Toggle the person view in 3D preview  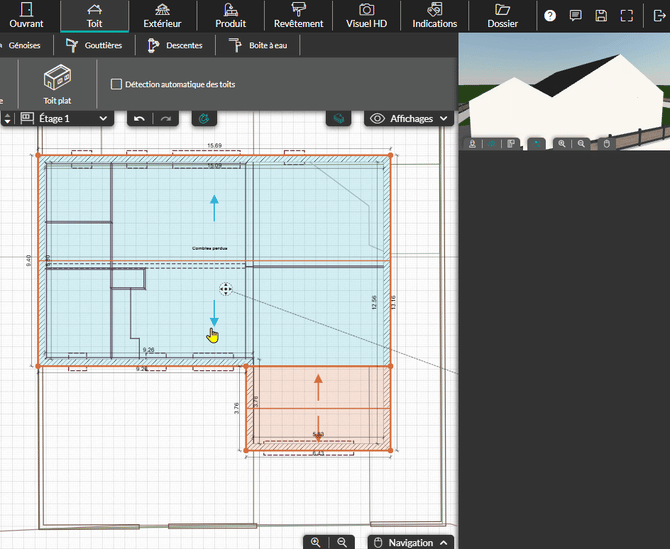pos(472,144)
